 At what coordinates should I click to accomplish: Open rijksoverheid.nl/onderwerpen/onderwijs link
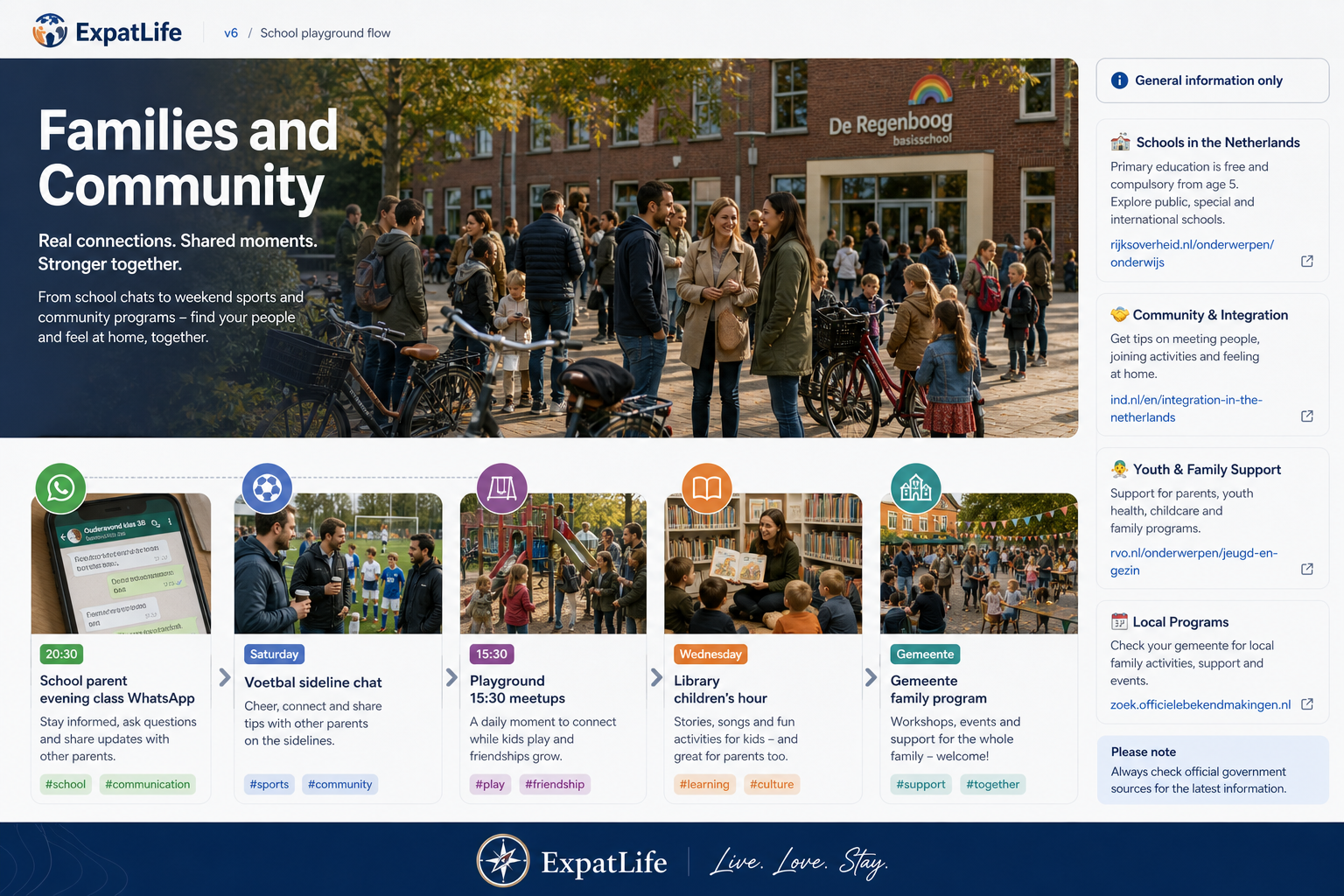point(1192,253)
